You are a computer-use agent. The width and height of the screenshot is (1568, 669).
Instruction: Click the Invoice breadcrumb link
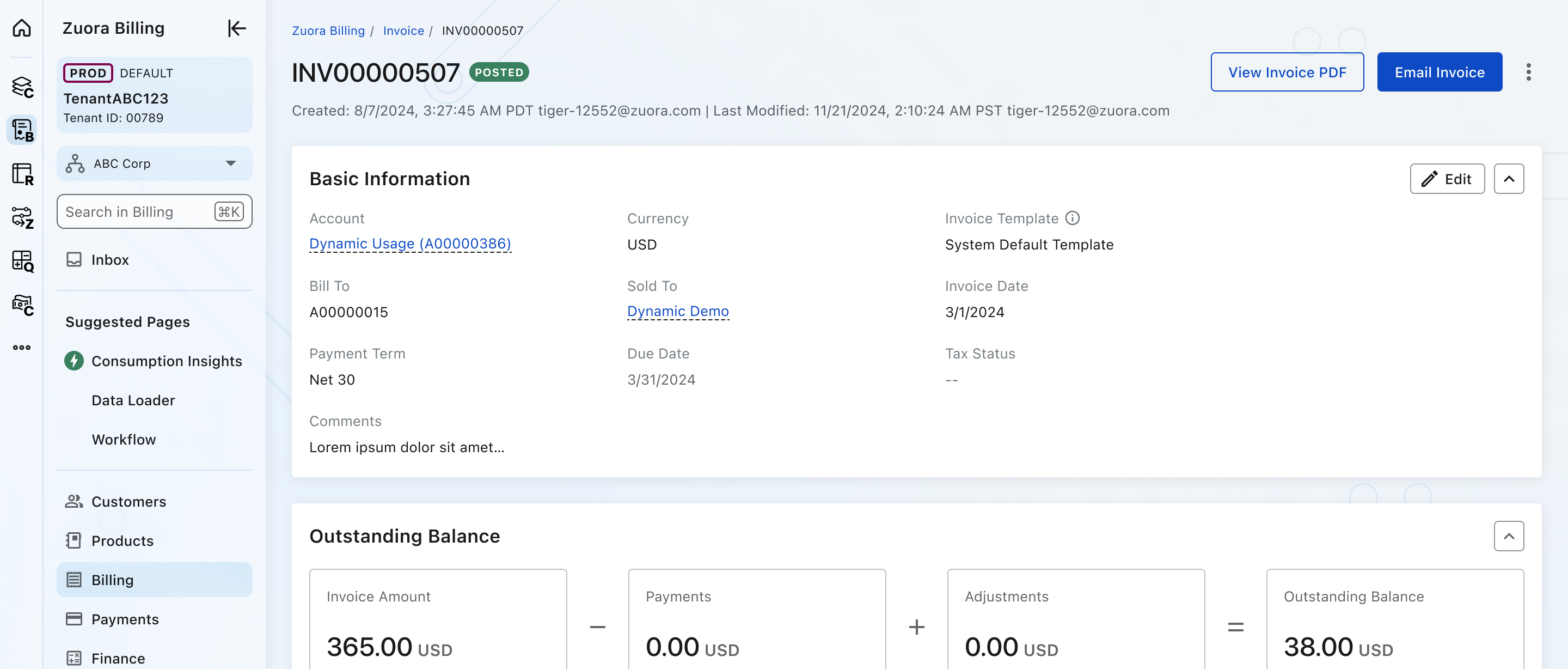point(403,31)
